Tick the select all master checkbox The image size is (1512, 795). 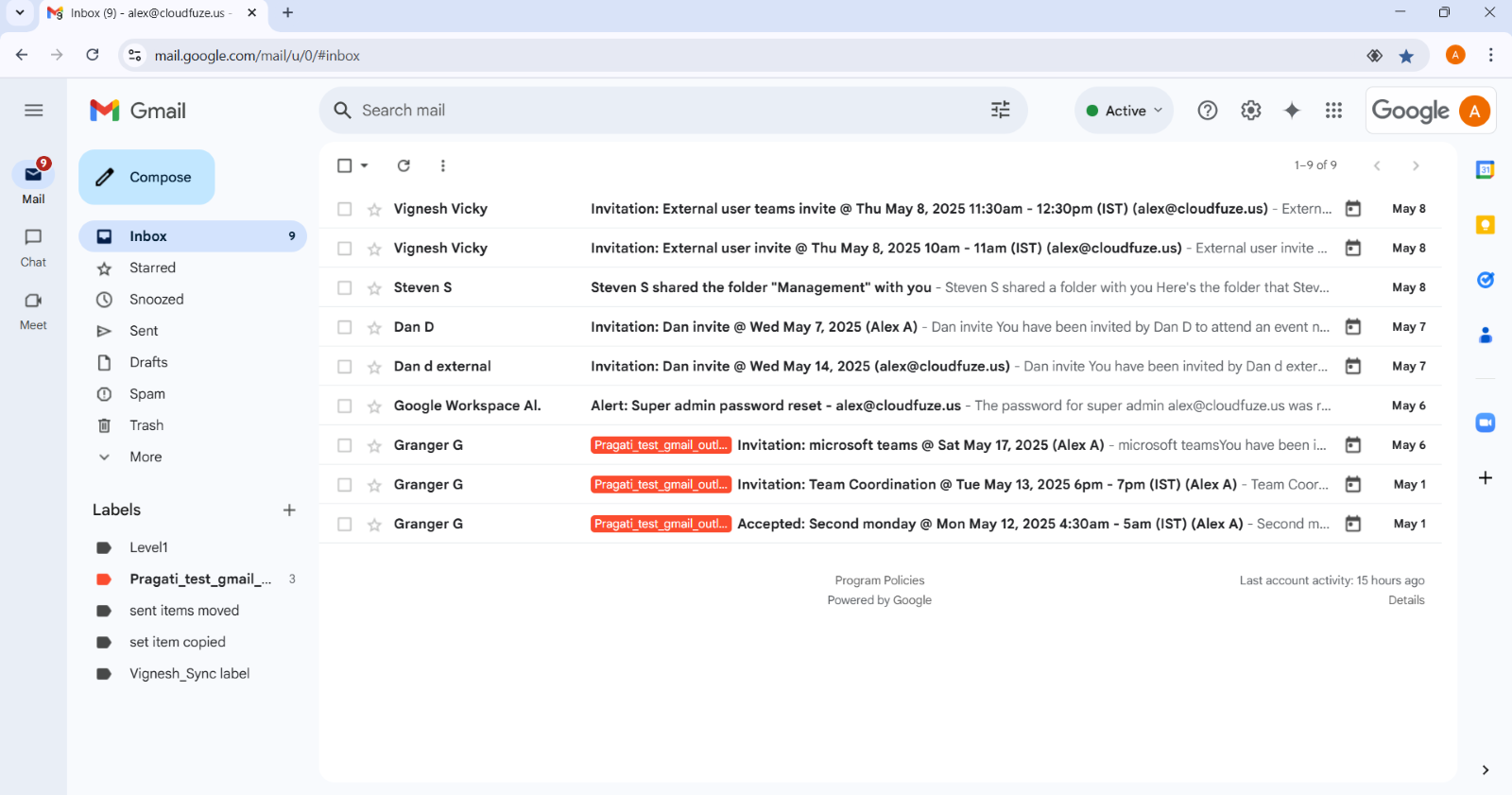click(345, 165)
